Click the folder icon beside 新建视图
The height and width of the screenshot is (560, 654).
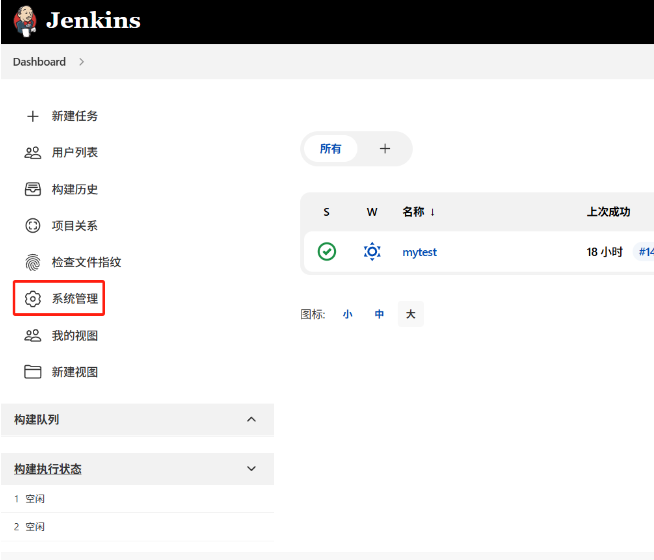click(33, 372)
